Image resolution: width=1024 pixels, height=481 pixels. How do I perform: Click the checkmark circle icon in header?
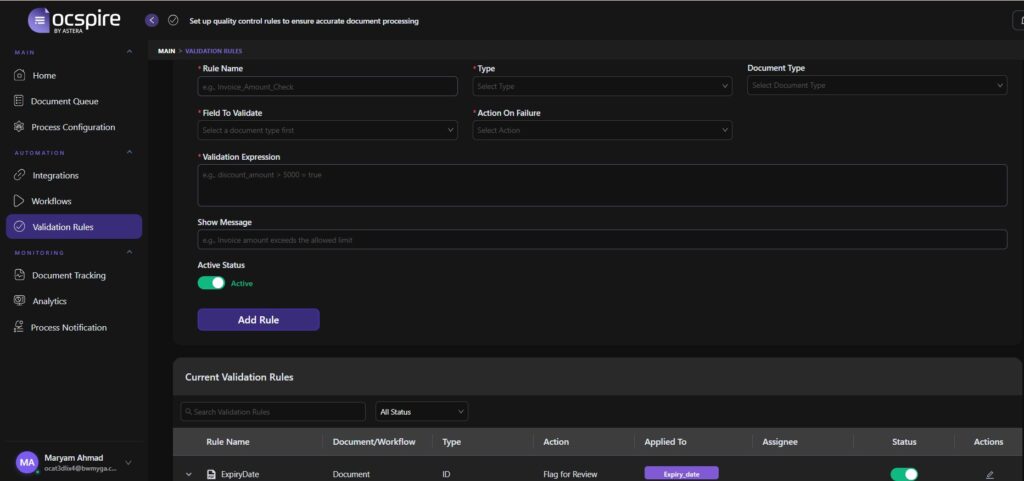pyautogui.click(x=173, y=20)
